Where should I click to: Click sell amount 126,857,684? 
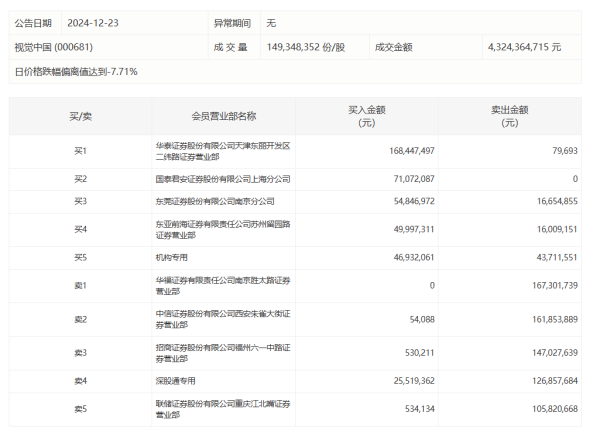[555, 381]
